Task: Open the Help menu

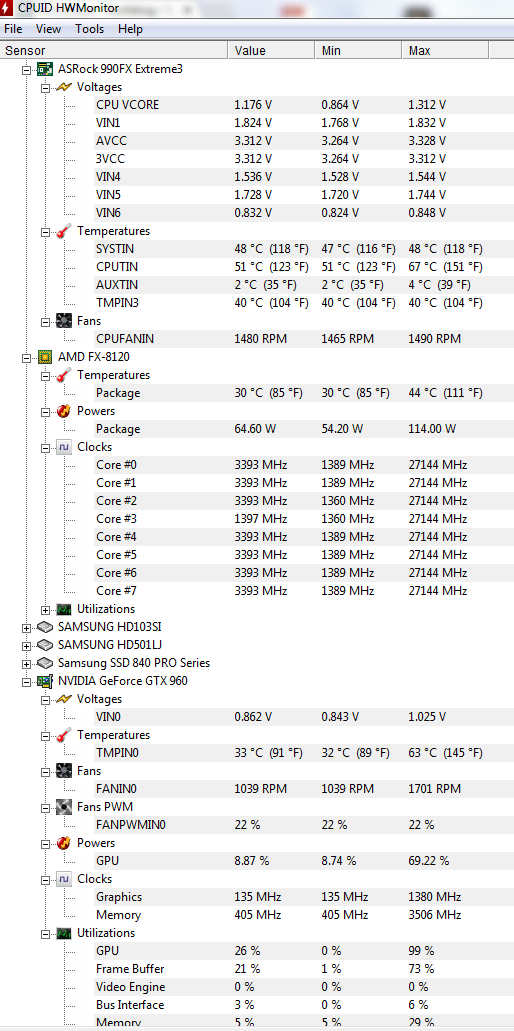Action: click(130, 29)
